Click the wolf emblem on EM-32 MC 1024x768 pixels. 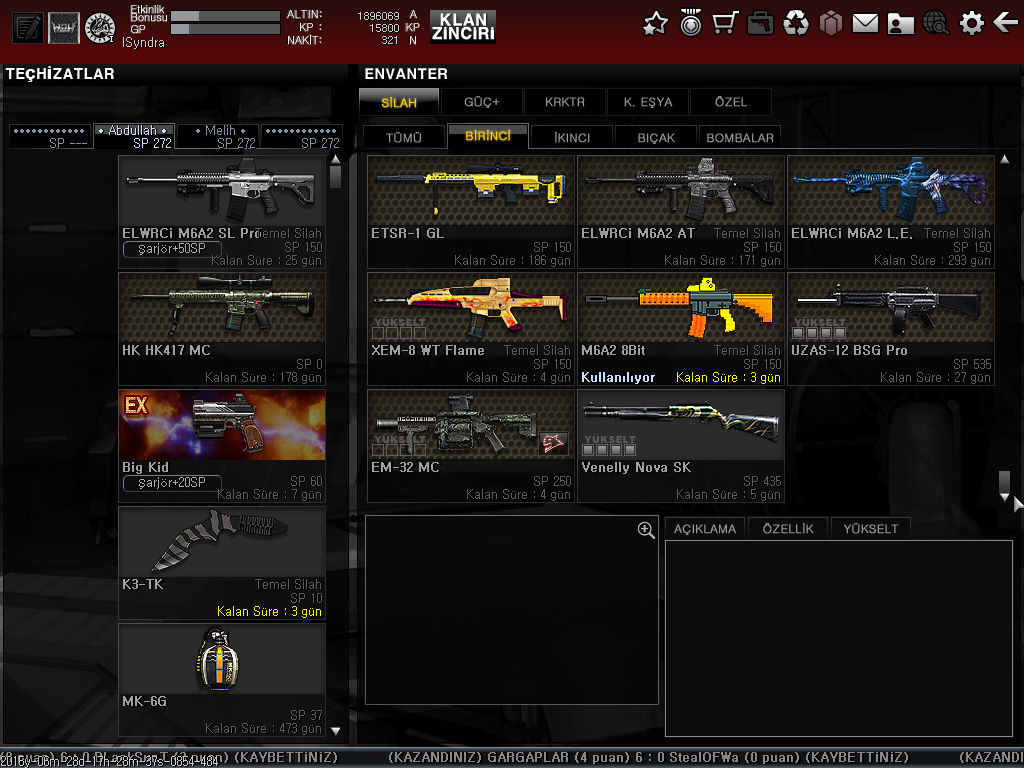pos(553,443)
